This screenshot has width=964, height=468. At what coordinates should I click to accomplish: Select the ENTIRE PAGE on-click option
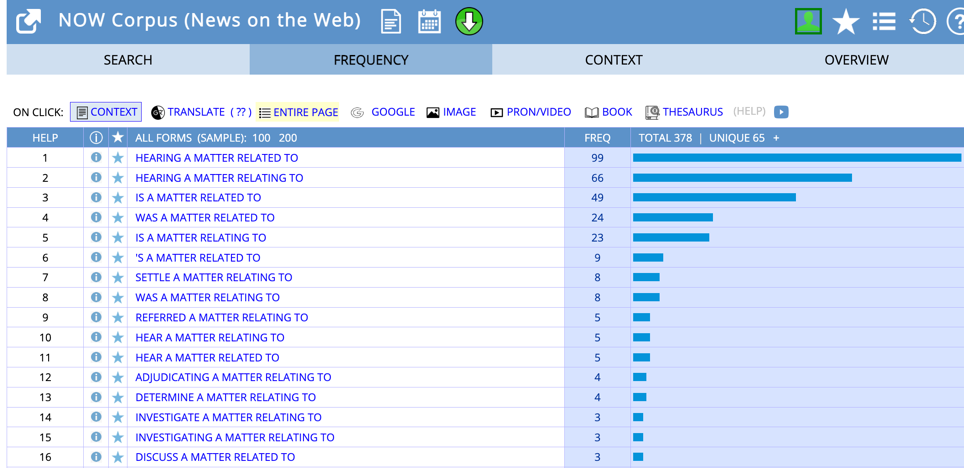point(298,112)
